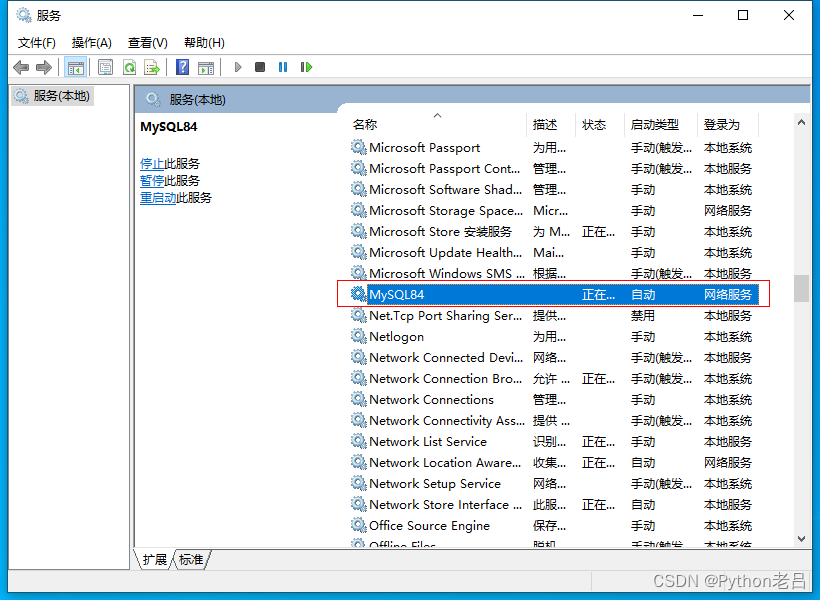Sort by the 启动类型 column header
Screen dimensions: 820x600
[661, 124]
